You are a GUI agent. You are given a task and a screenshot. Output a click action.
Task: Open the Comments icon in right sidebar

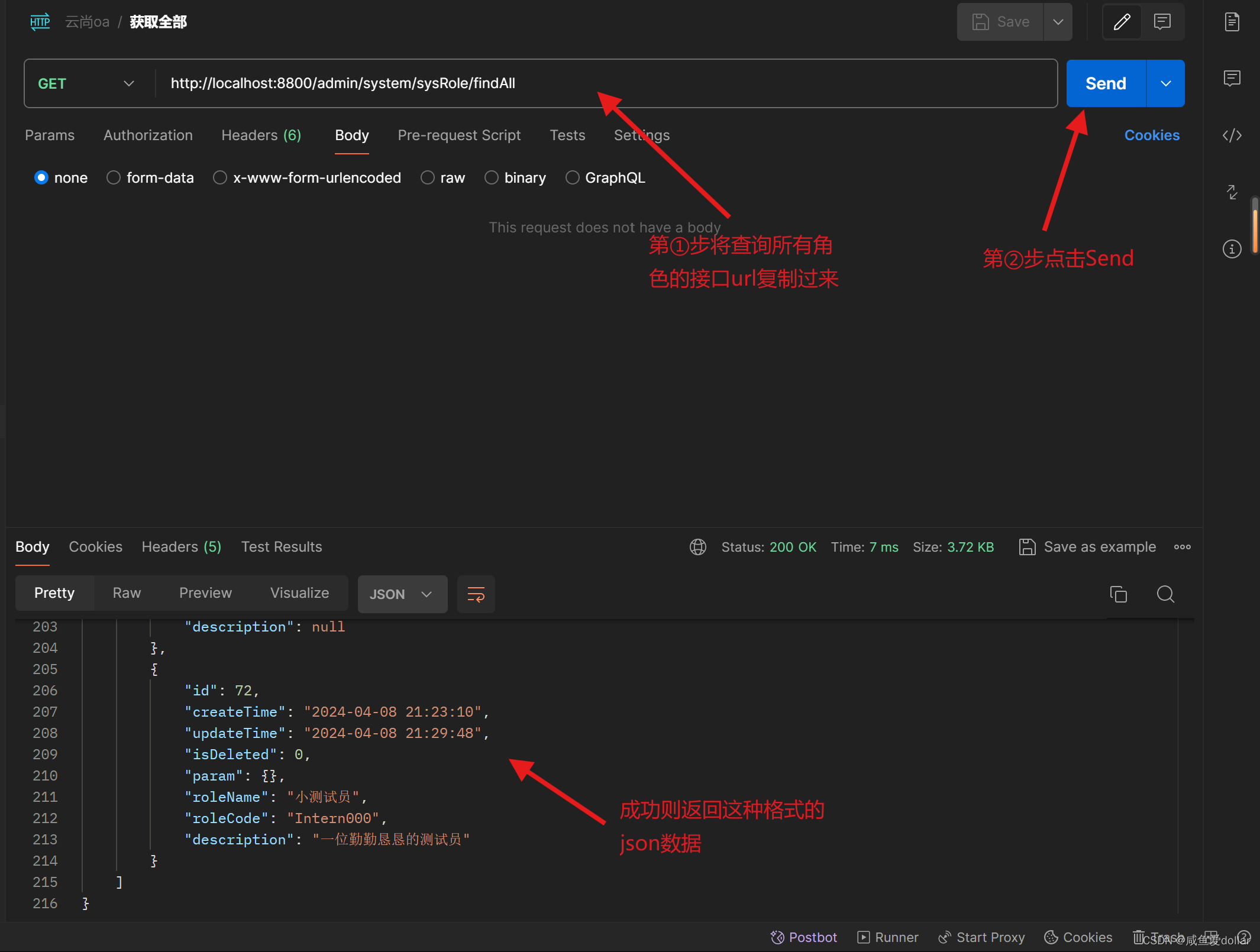coord(1232,78)
